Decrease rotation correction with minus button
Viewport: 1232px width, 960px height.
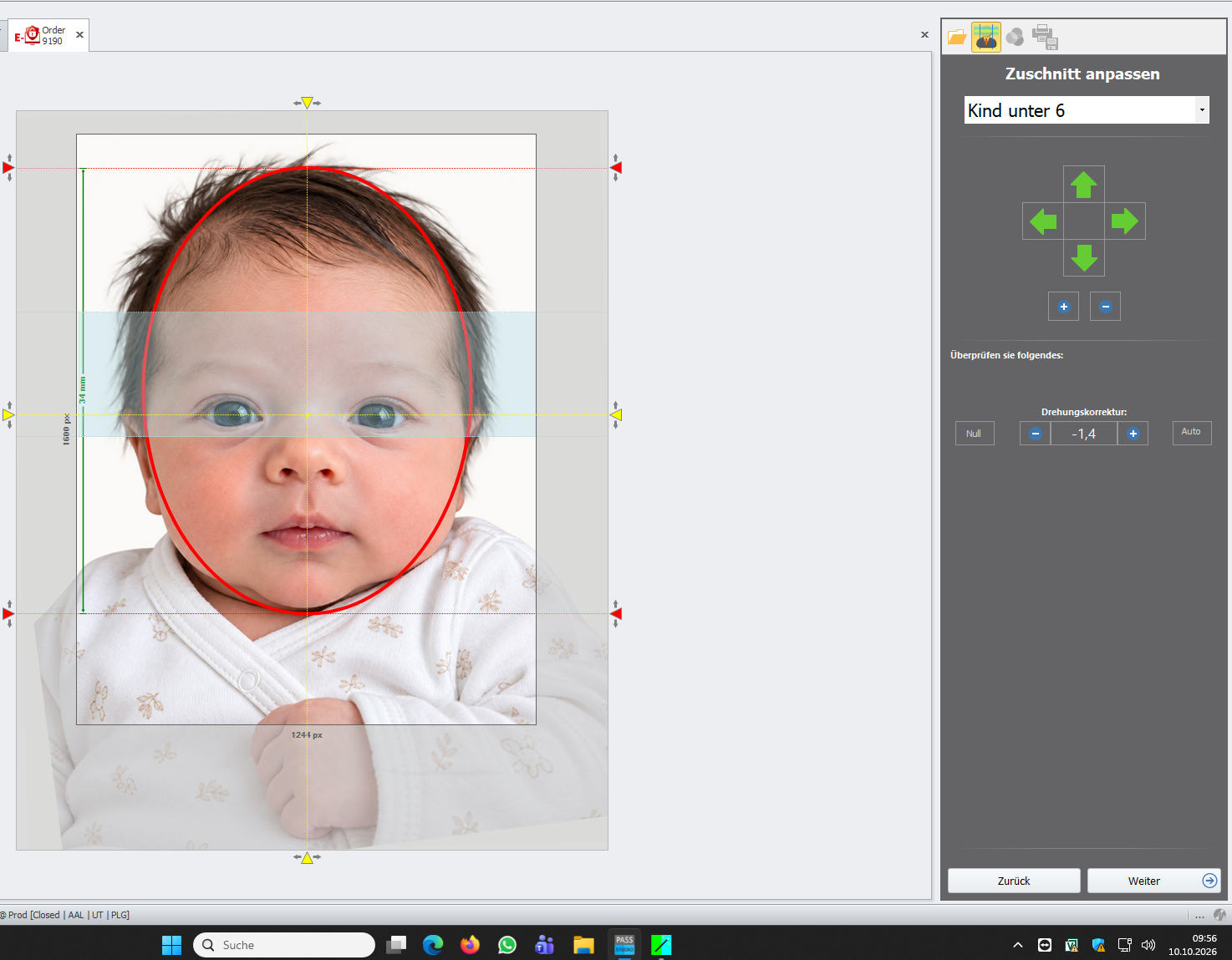point(1036,434)
